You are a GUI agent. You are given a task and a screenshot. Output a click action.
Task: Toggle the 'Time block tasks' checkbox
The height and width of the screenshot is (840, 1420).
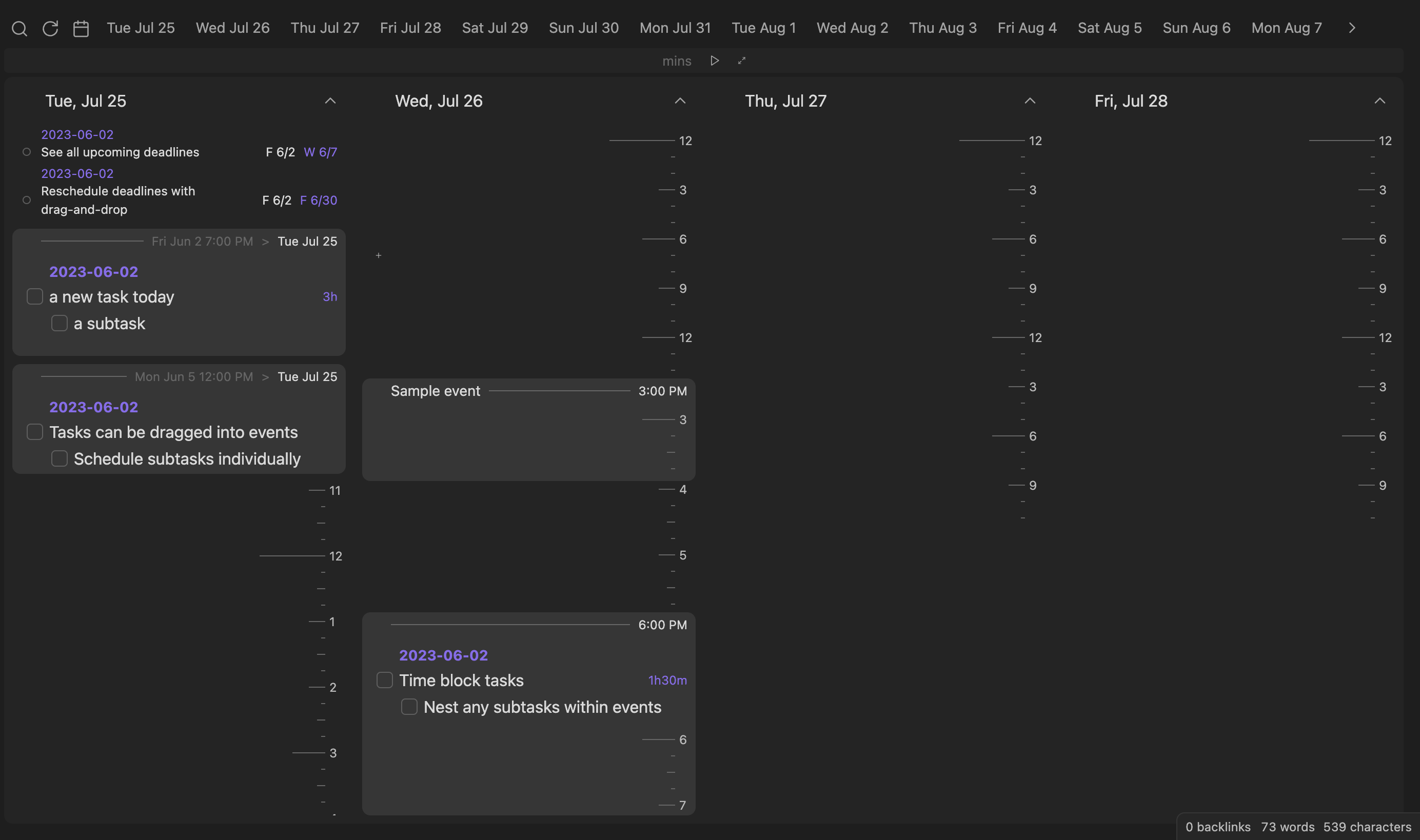point(384,680)
